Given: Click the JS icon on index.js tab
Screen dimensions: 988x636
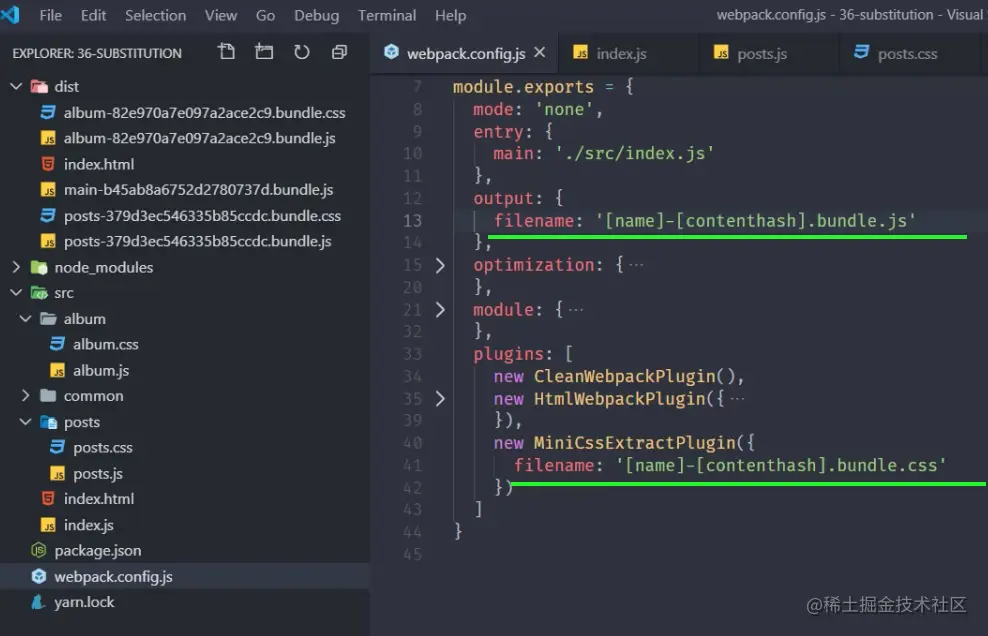Looking at the screenshot, I should pyautogui.click(x=581, y=53).
